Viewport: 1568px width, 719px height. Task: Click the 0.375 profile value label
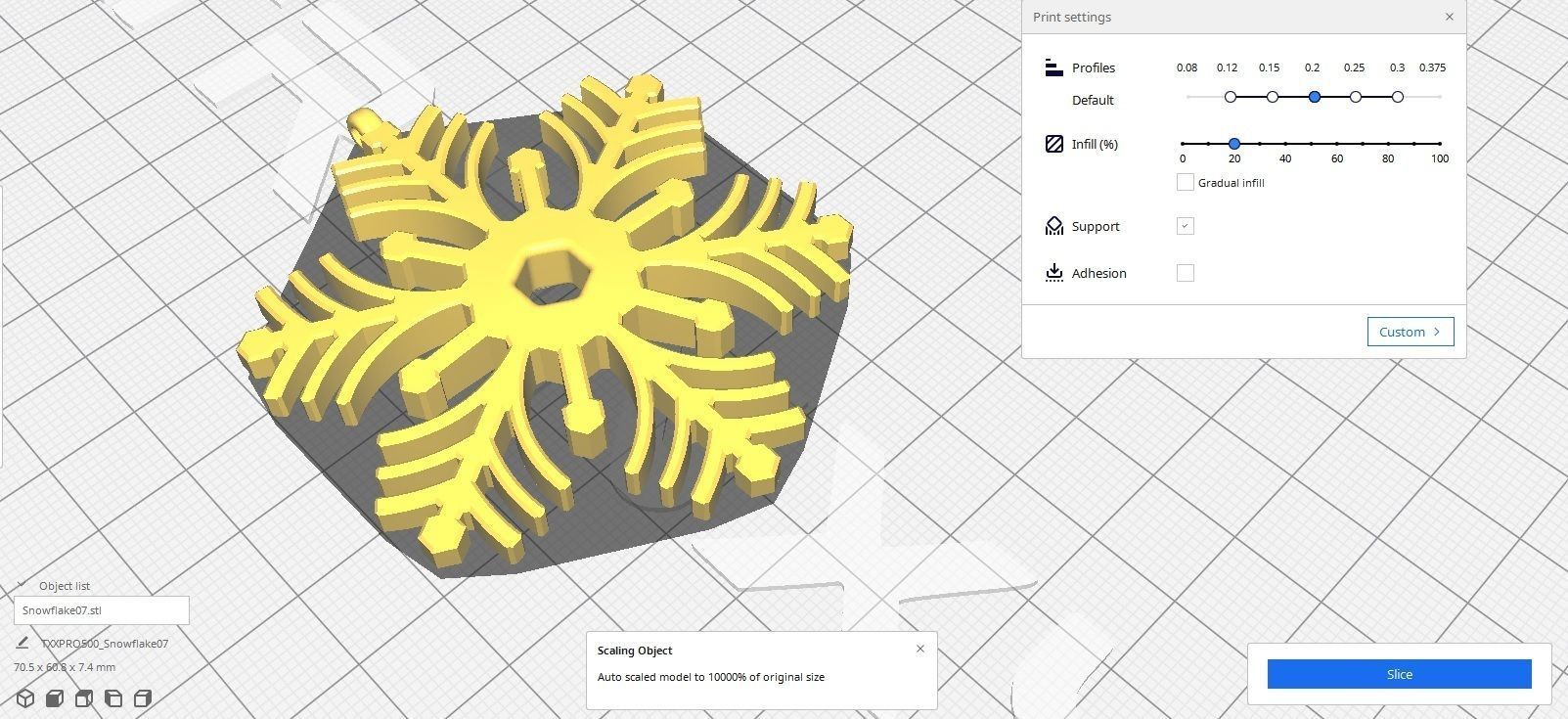pos(1432,67)
